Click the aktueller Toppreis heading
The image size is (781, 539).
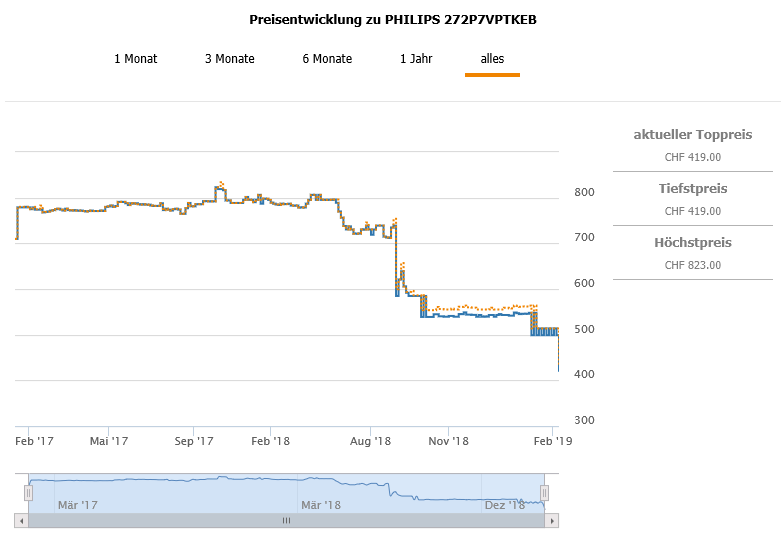[692, 135]
